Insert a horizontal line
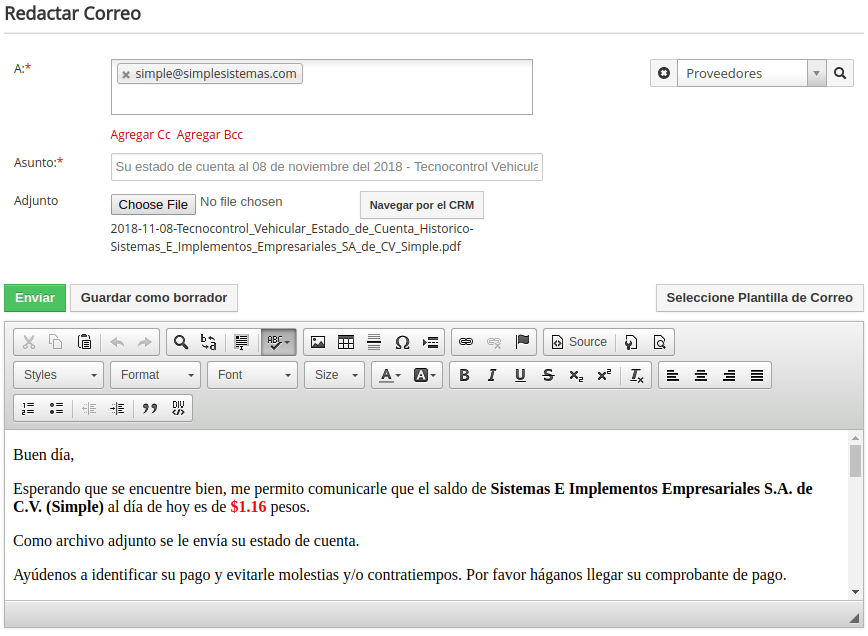The image size is (868, 636). tap(374, 342)
